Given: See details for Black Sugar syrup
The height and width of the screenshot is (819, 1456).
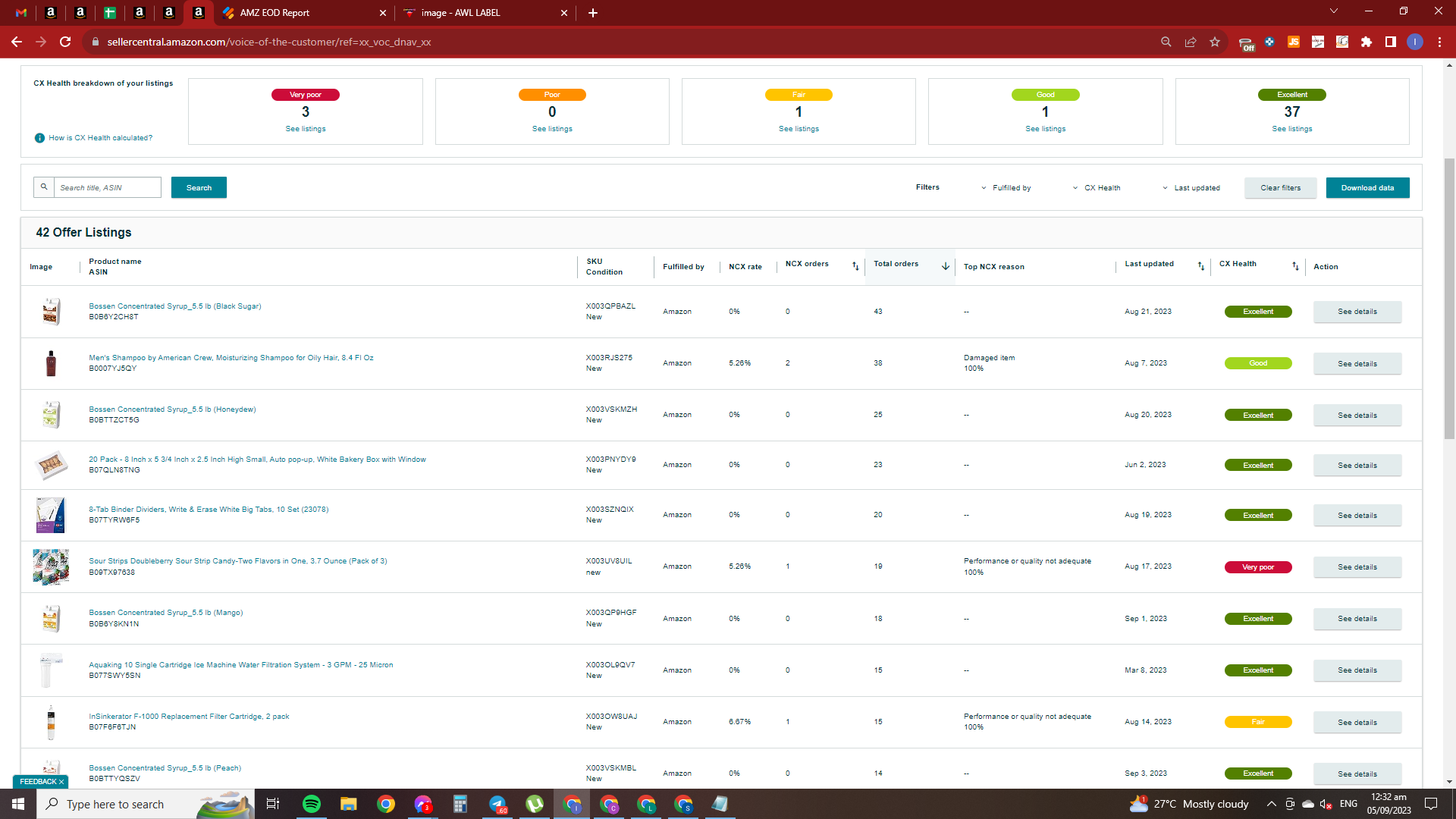Looking at the screenshot, I should click(1357, 312).
